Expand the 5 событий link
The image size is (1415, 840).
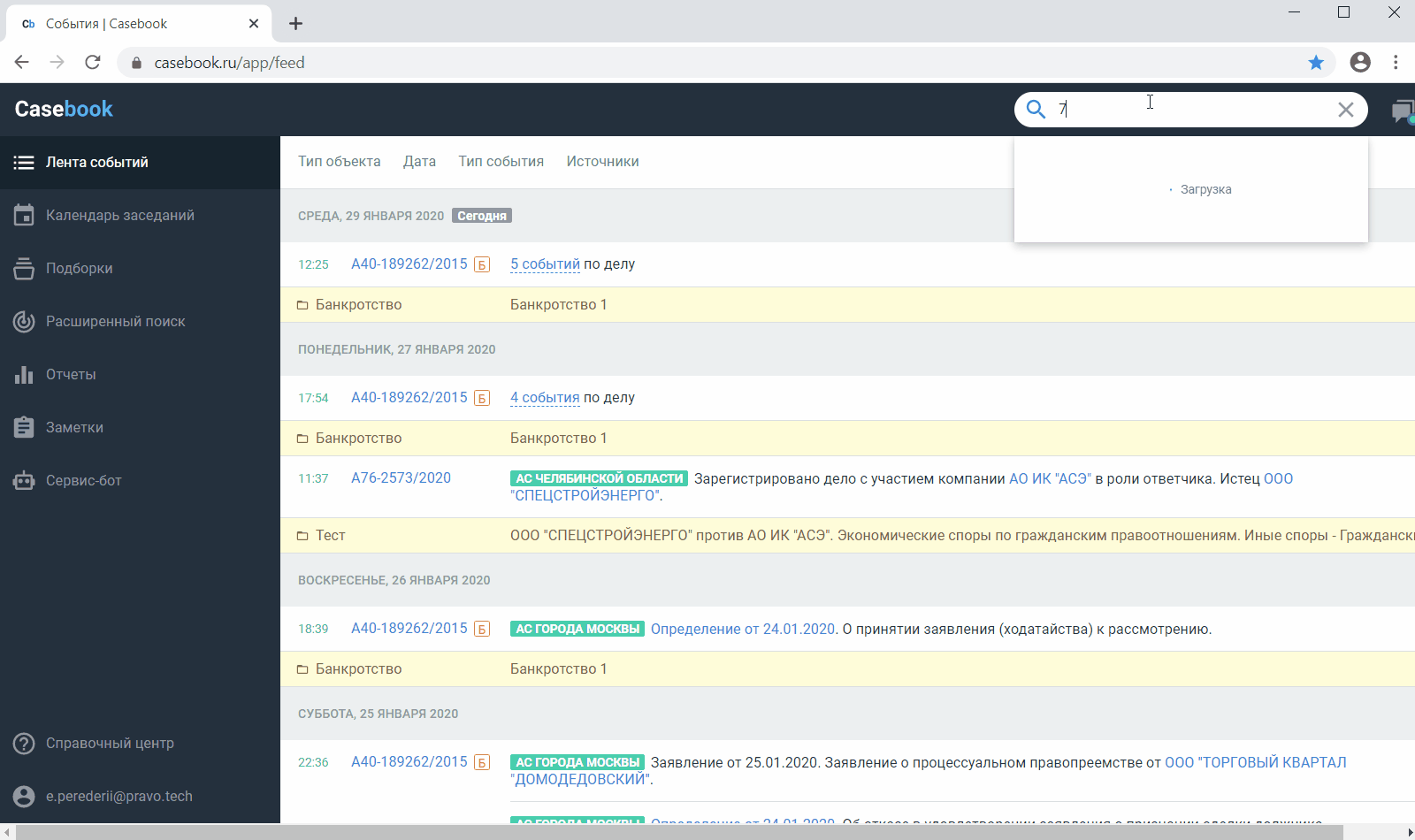click(545, 264)
